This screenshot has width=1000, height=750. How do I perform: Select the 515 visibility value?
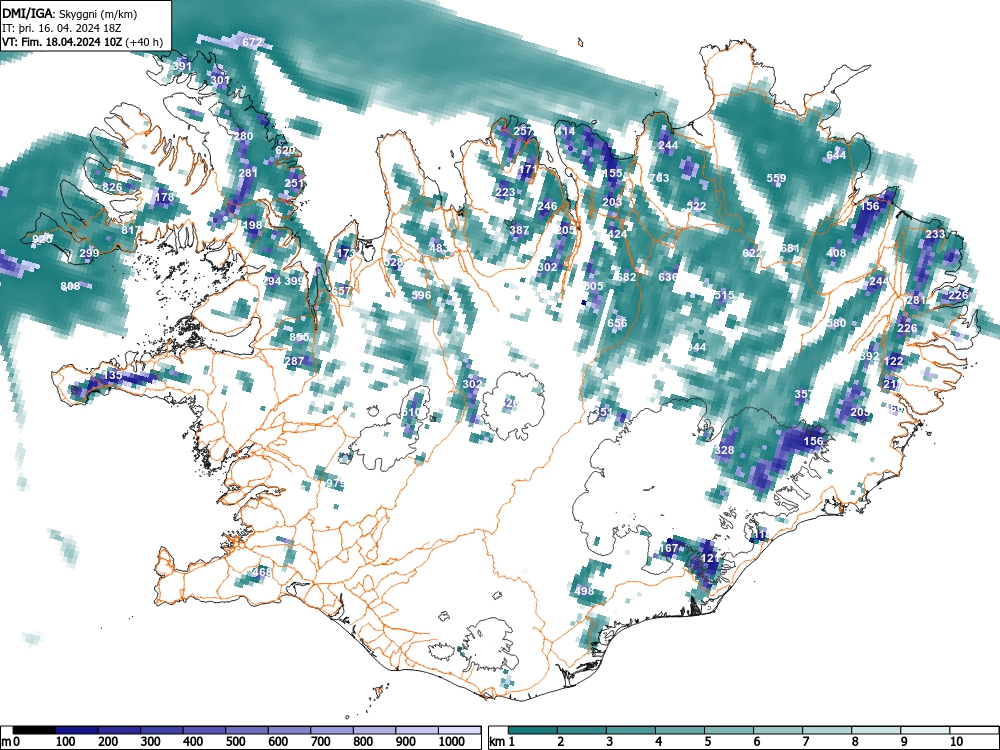click(x=724, y=295)
